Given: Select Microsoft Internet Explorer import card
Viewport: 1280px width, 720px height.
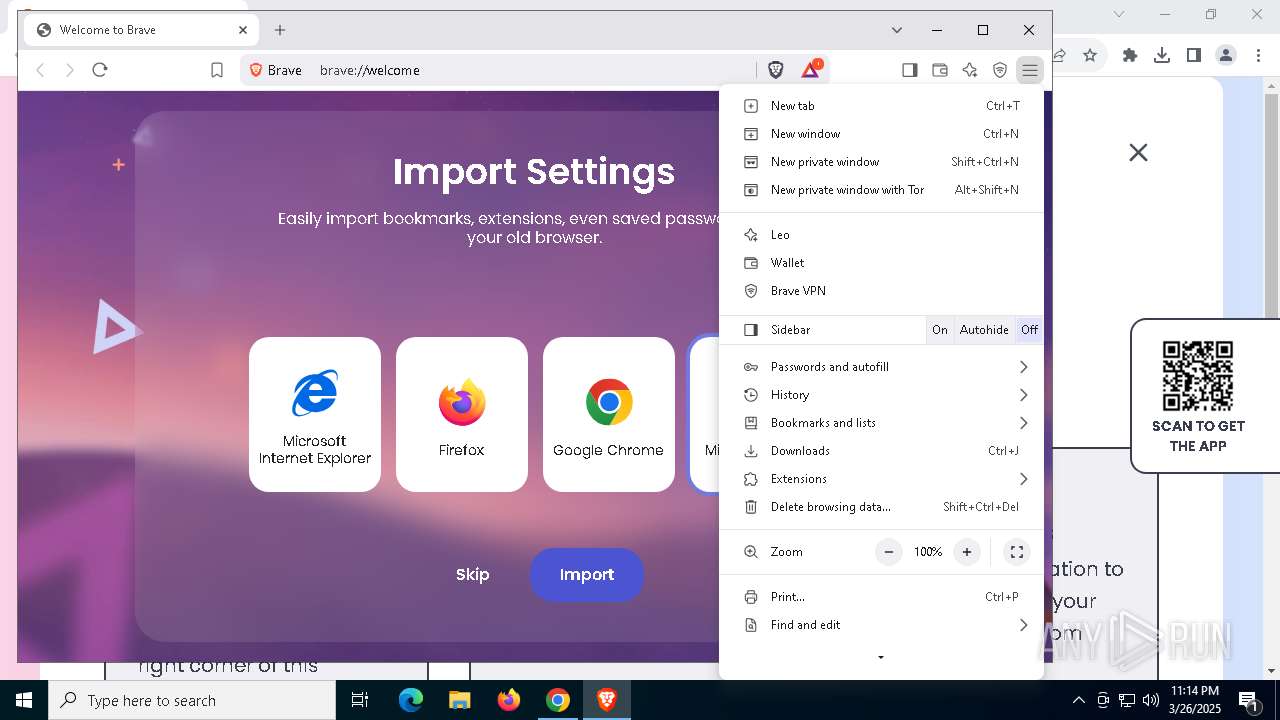Looking at the screenshot, I should click(315, 414).
